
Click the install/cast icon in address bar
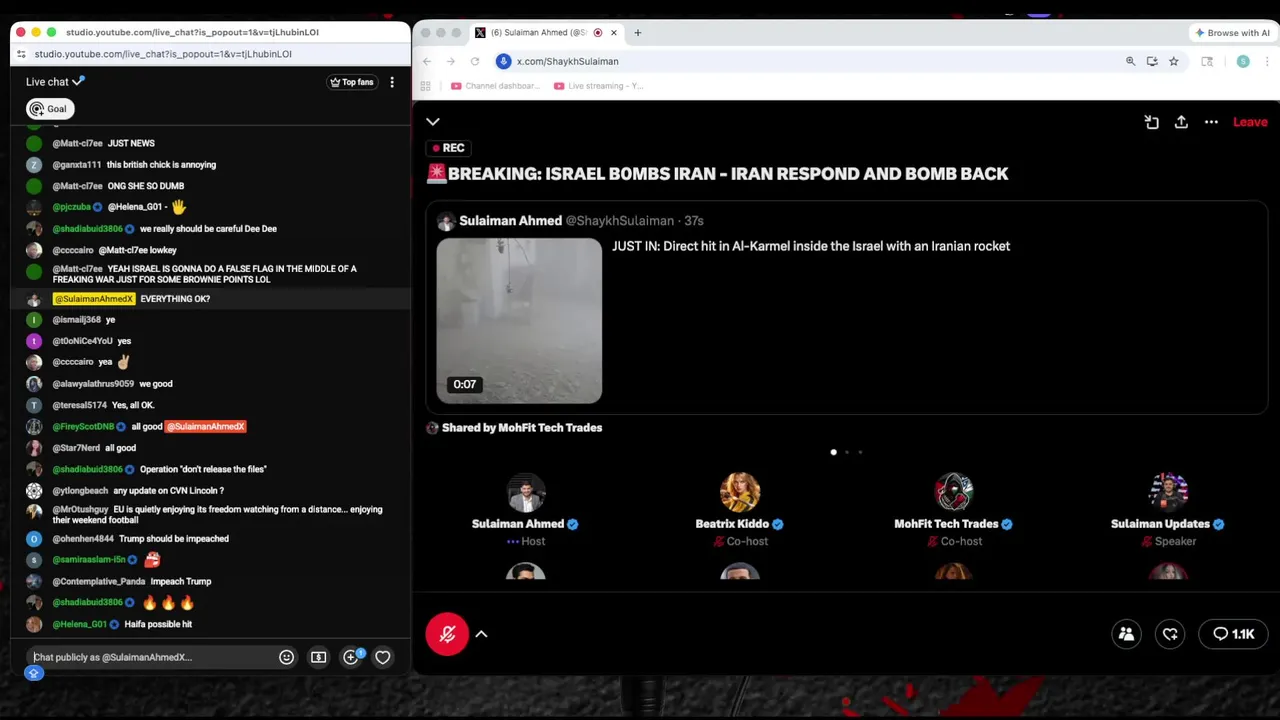click(1152, 61)
